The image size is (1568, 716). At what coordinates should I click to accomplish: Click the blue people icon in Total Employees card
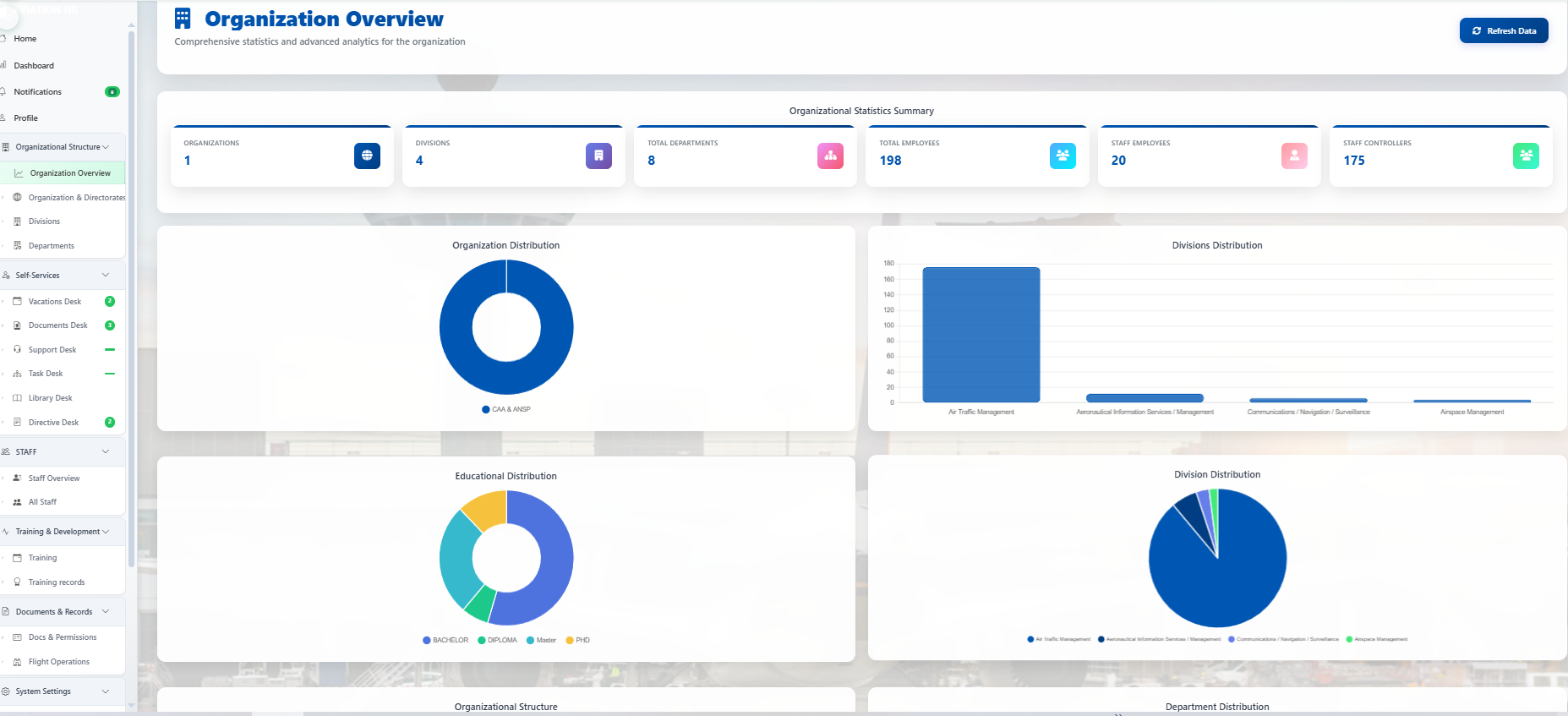coord(1063,156)
